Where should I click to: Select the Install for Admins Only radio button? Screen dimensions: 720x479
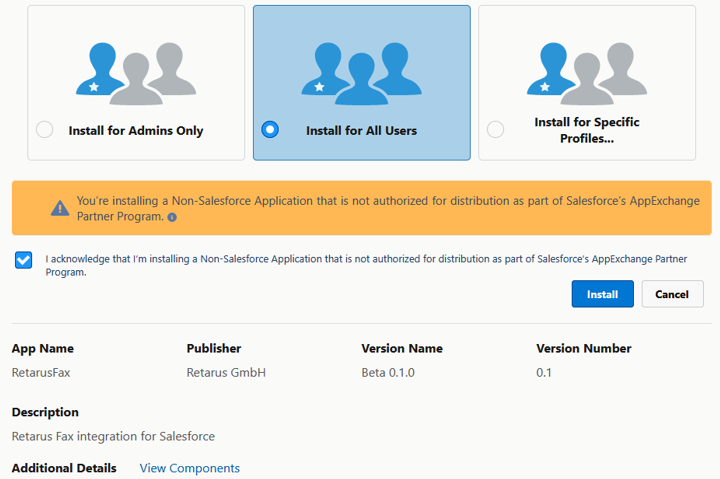click(x=44, y=130)
